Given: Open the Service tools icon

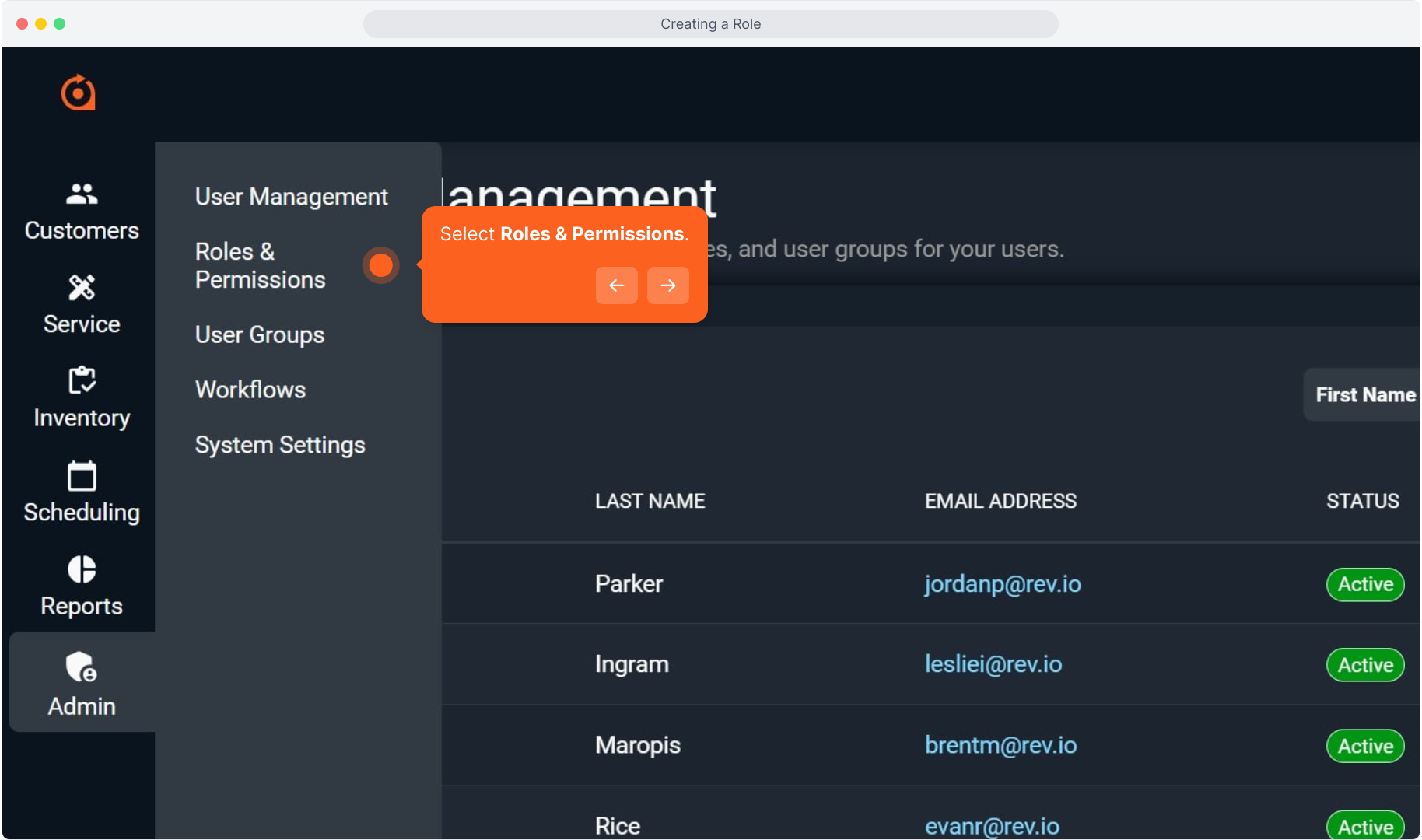Looking at the screenshot, I should [x=82, y=288].
